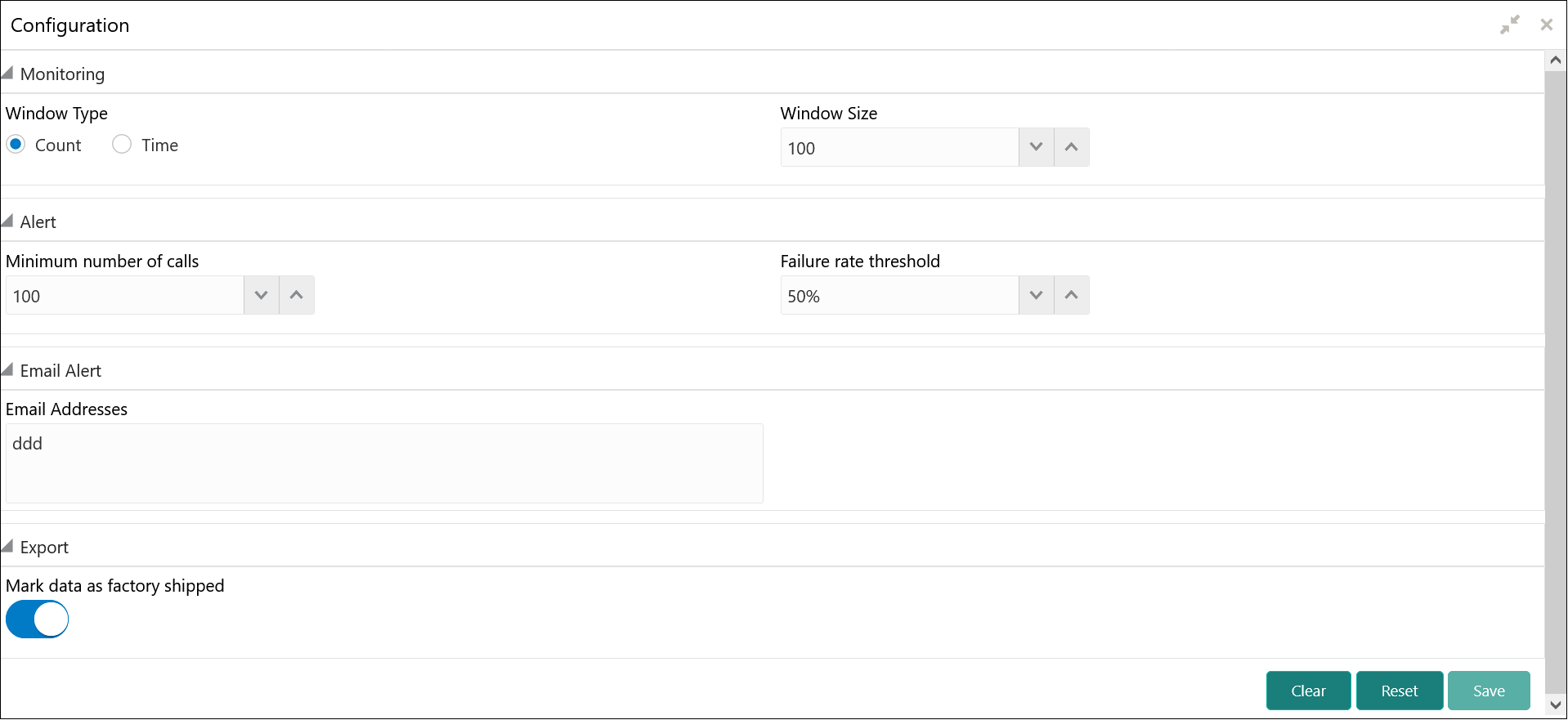Click the Clear button
Viewport: 1568px width, 720px height.
point(1308,691)
